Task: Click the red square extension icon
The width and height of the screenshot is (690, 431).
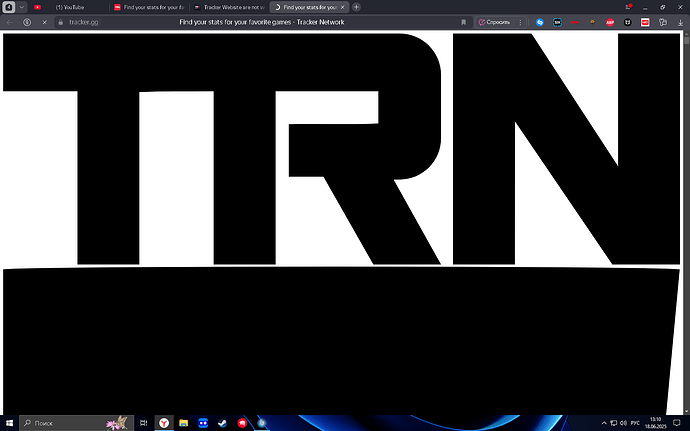Action: 645,22
